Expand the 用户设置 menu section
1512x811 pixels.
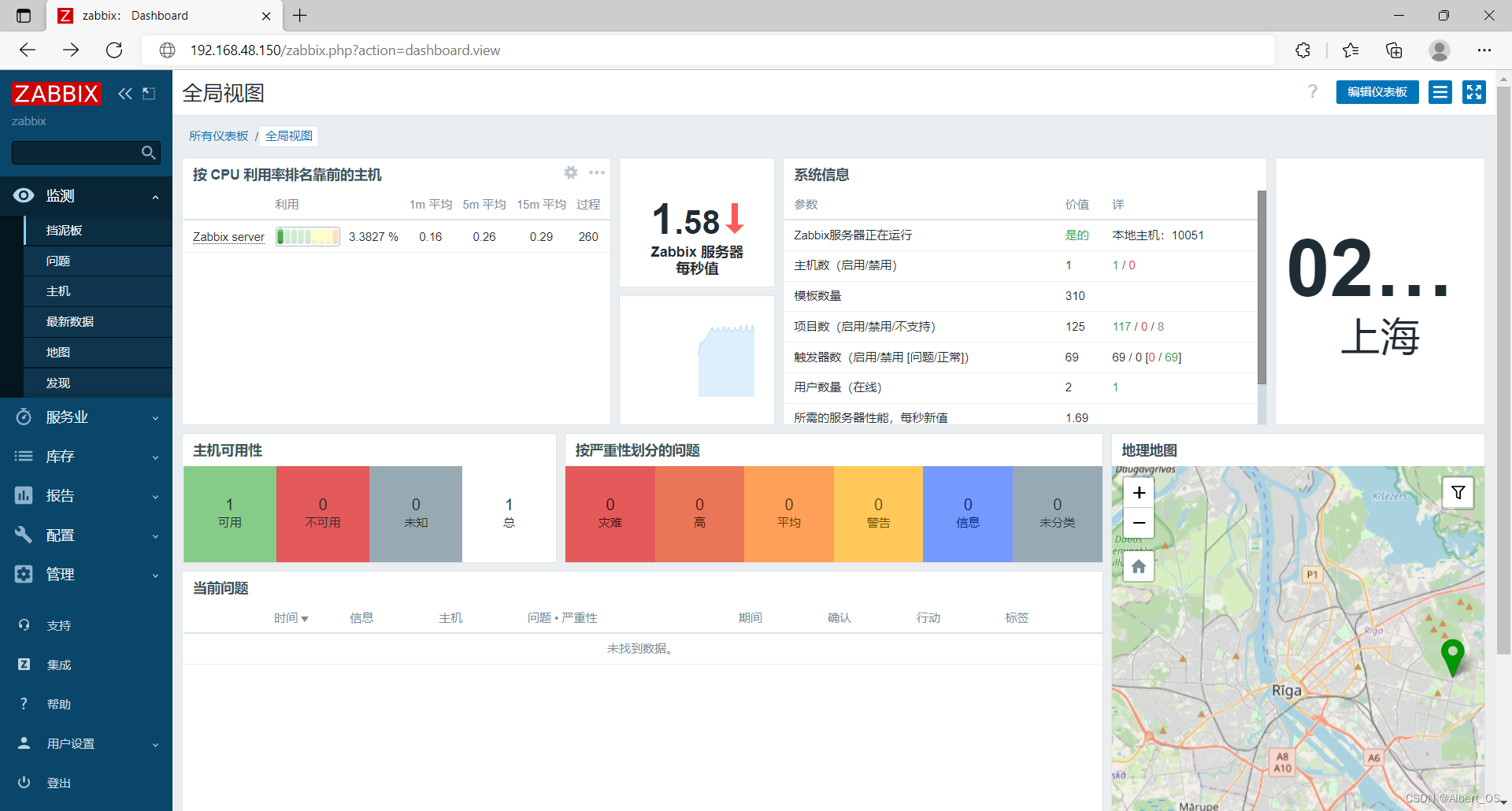pos(155,745)
